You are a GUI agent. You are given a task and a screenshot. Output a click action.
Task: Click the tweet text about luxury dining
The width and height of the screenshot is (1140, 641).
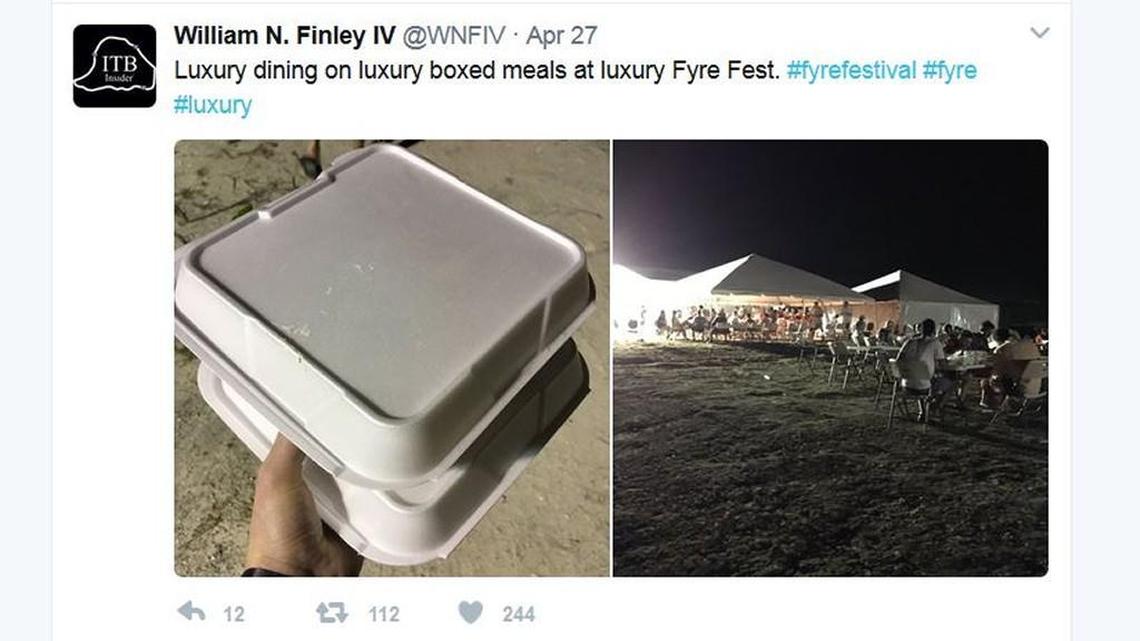click(477, 70)
